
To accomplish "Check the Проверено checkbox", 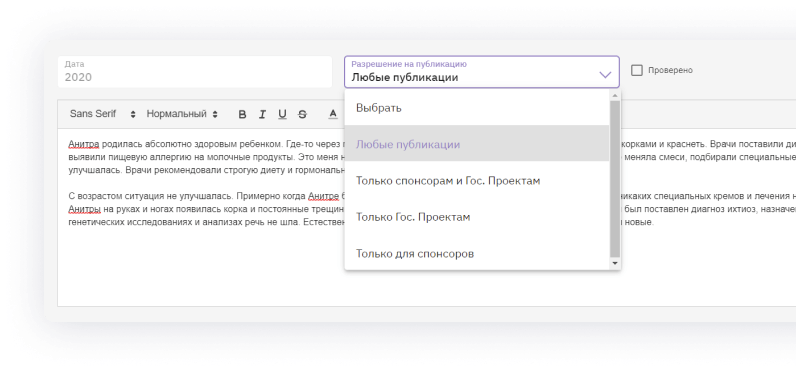I will click(637, 71).
